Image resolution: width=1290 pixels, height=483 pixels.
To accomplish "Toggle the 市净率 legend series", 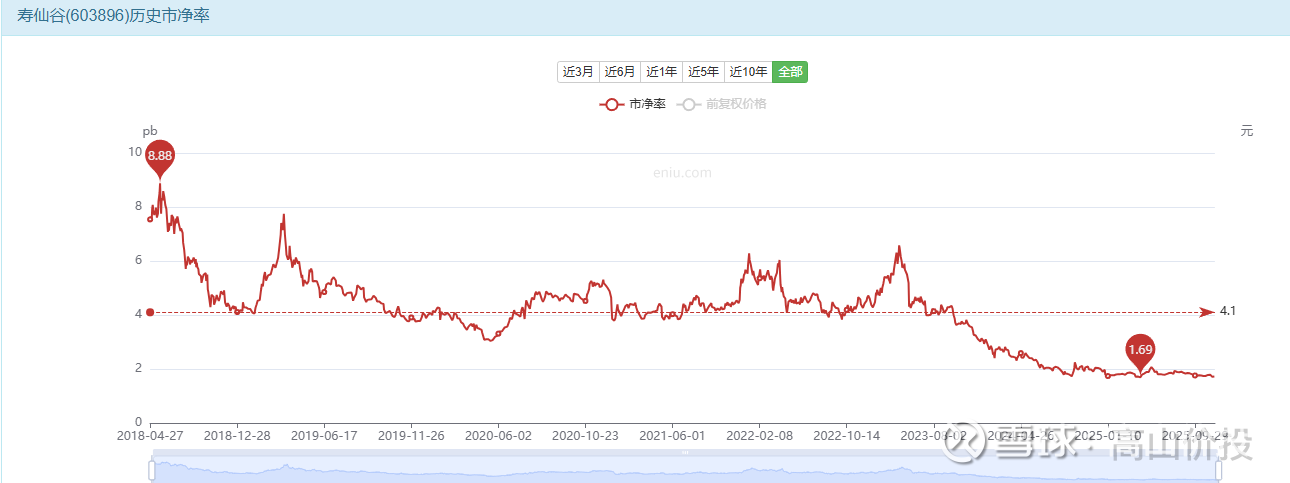I will point(633,104).
